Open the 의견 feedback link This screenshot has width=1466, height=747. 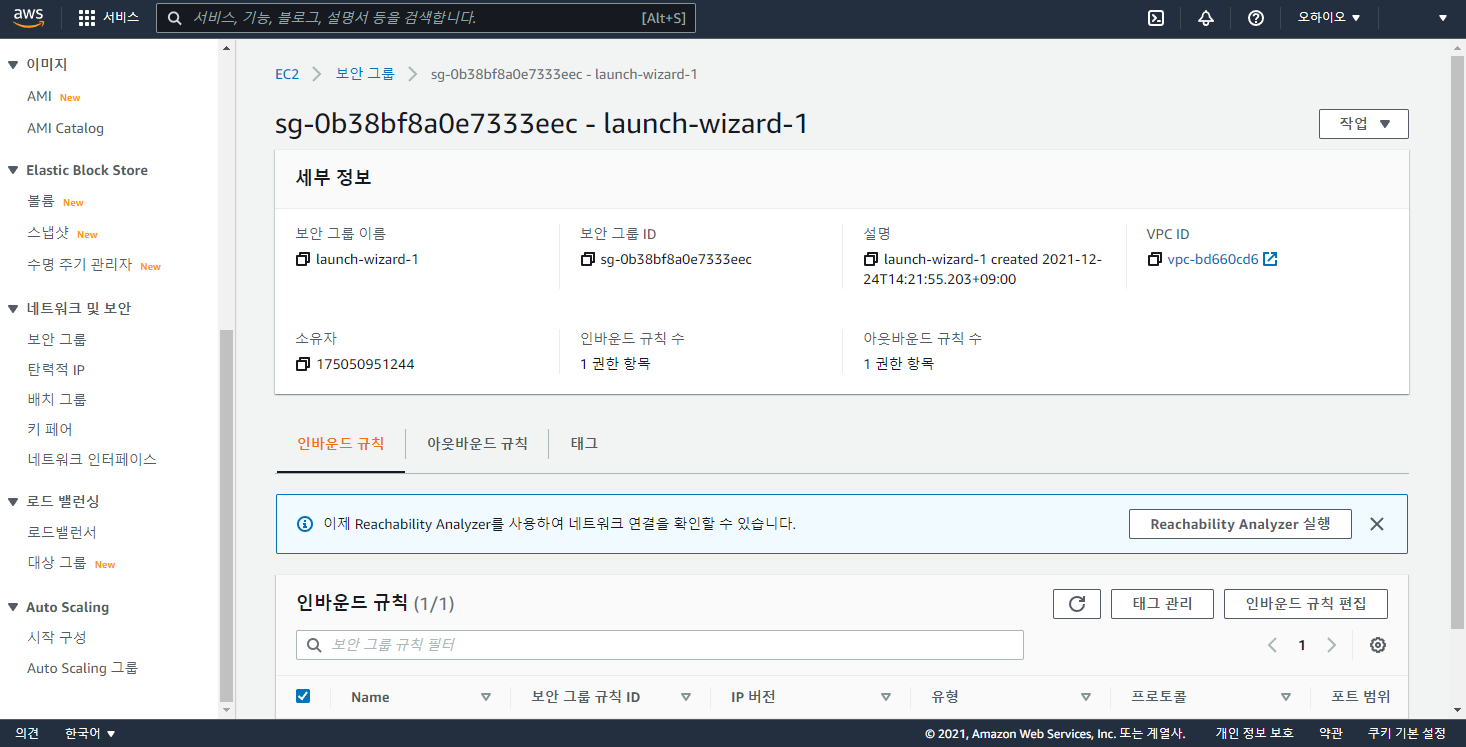[x=27, y=733]
